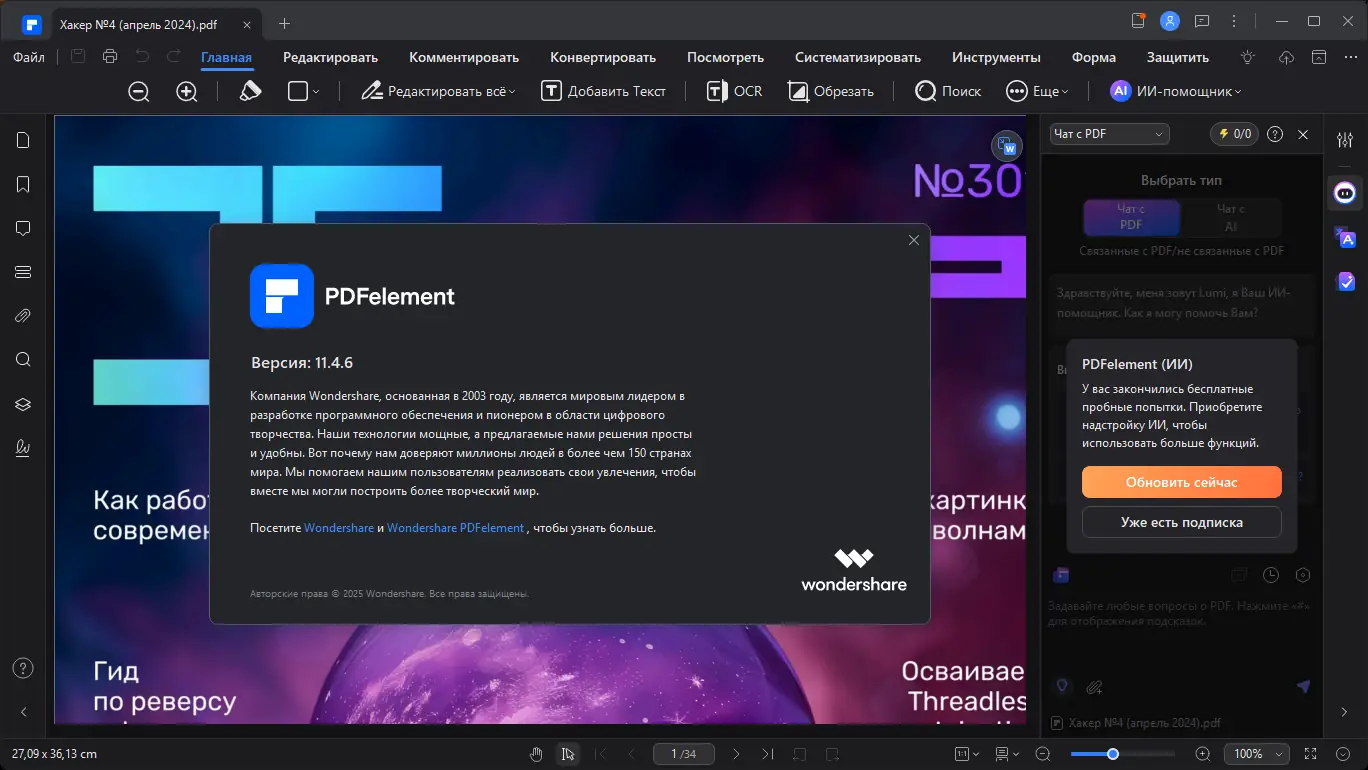The height and width of the screenshot is (770, 1368).
Task: Click the Уже есть подписка button
Action: (x=1182, y=522)
